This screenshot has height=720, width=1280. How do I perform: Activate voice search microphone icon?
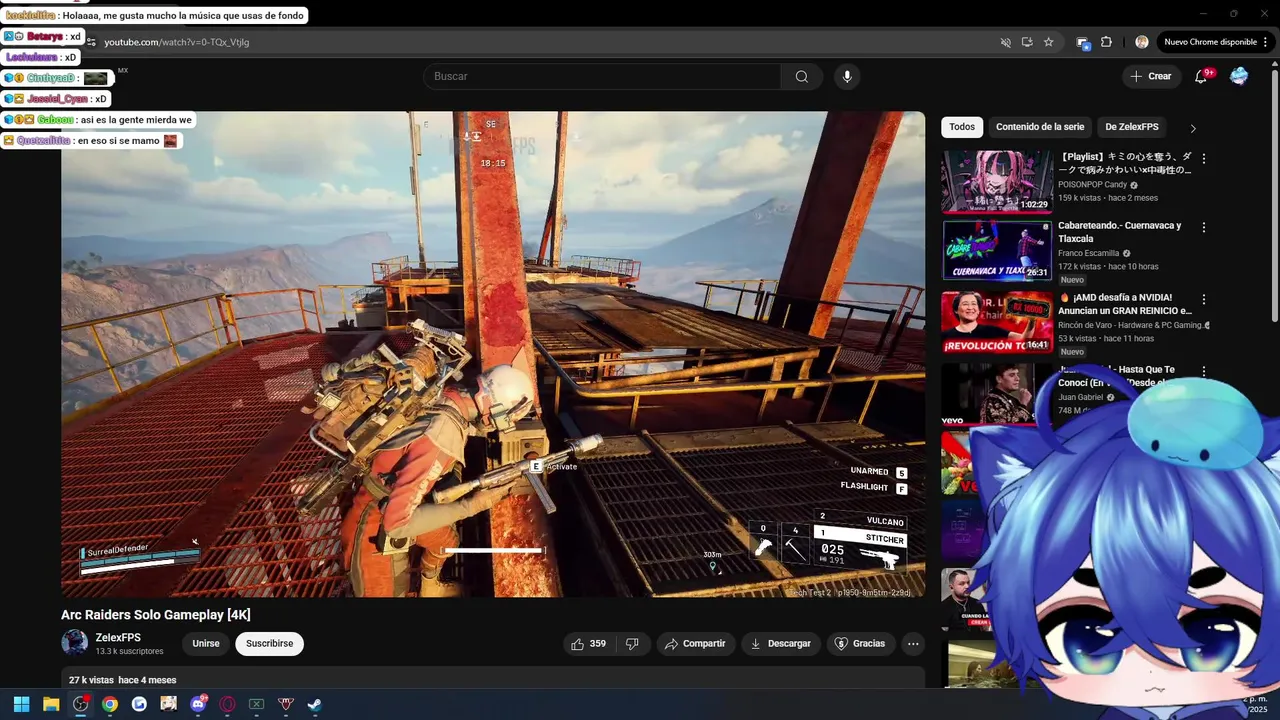tap(847, 77)
